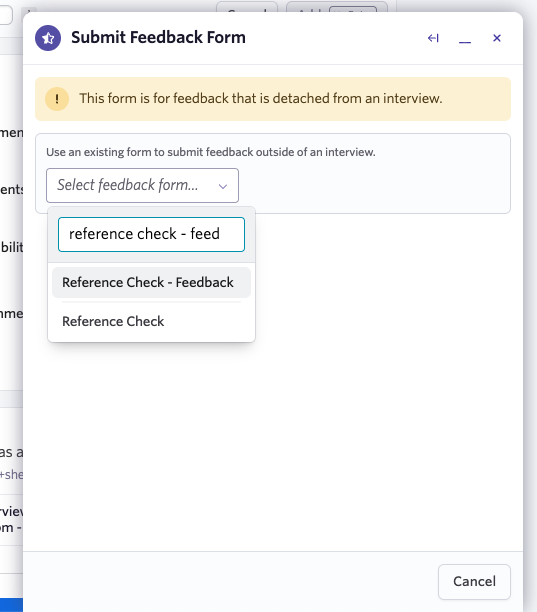Click the separator line between the dropdown options

point(151,302)
